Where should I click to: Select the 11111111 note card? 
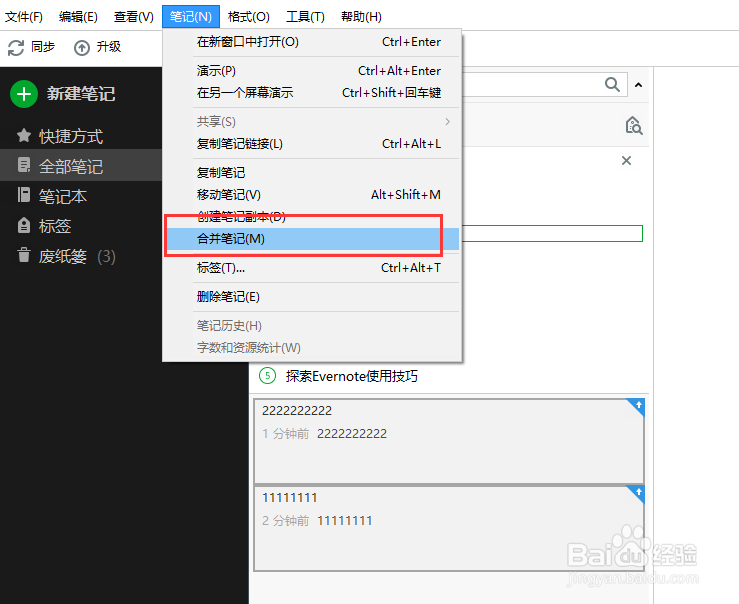449,529
